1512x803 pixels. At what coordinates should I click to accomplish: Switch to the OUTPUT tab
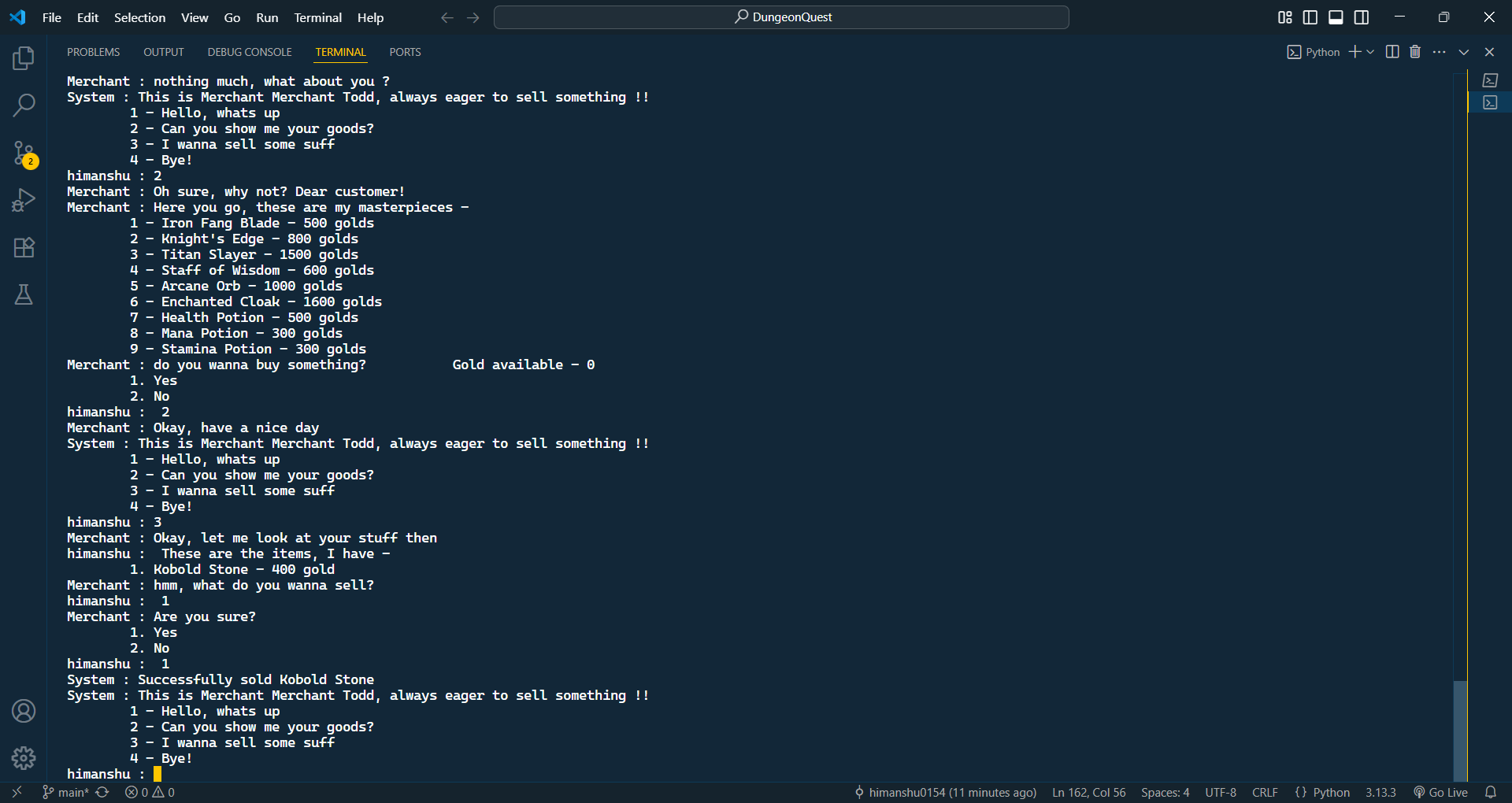164,52
